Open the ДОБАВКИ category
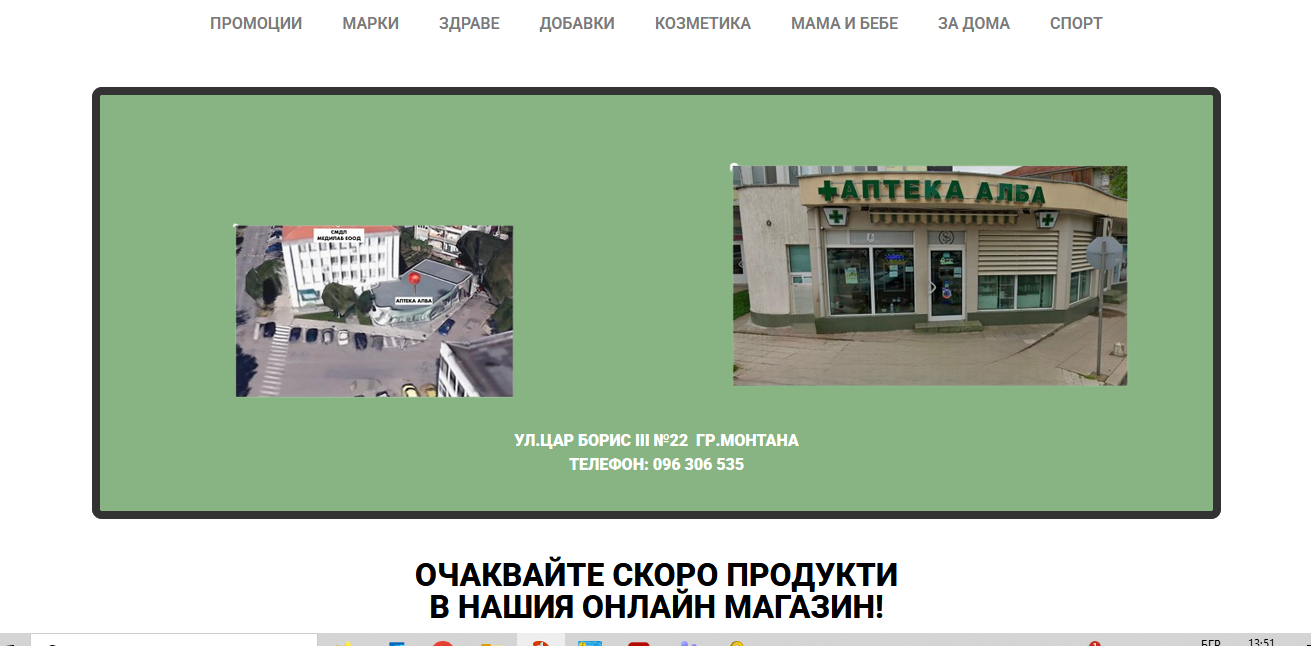The image size is (1311, 646). 577,23
